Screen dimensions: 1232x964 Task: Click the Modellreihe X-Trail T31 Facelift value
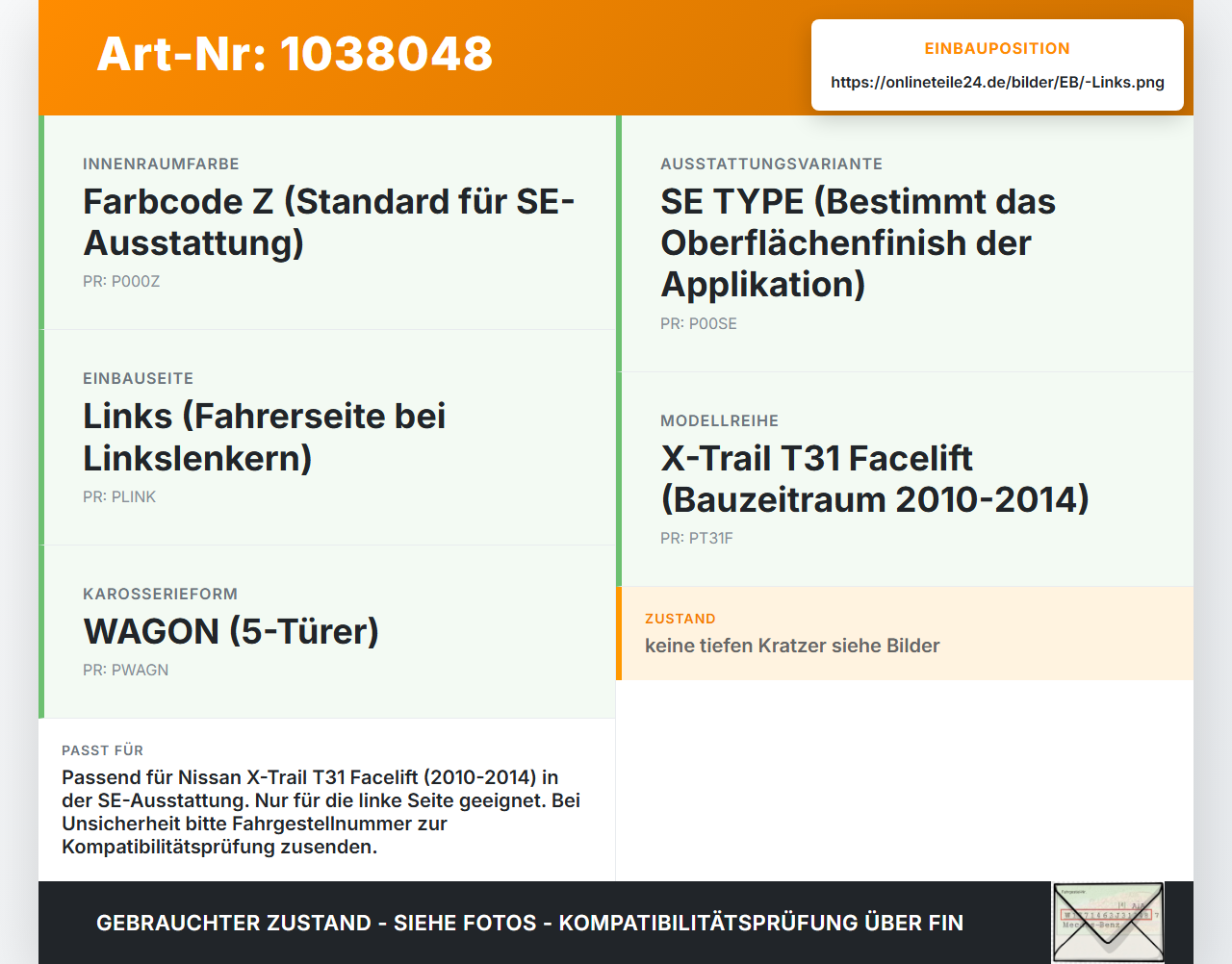pyautogui.click(x=874, y=479)
